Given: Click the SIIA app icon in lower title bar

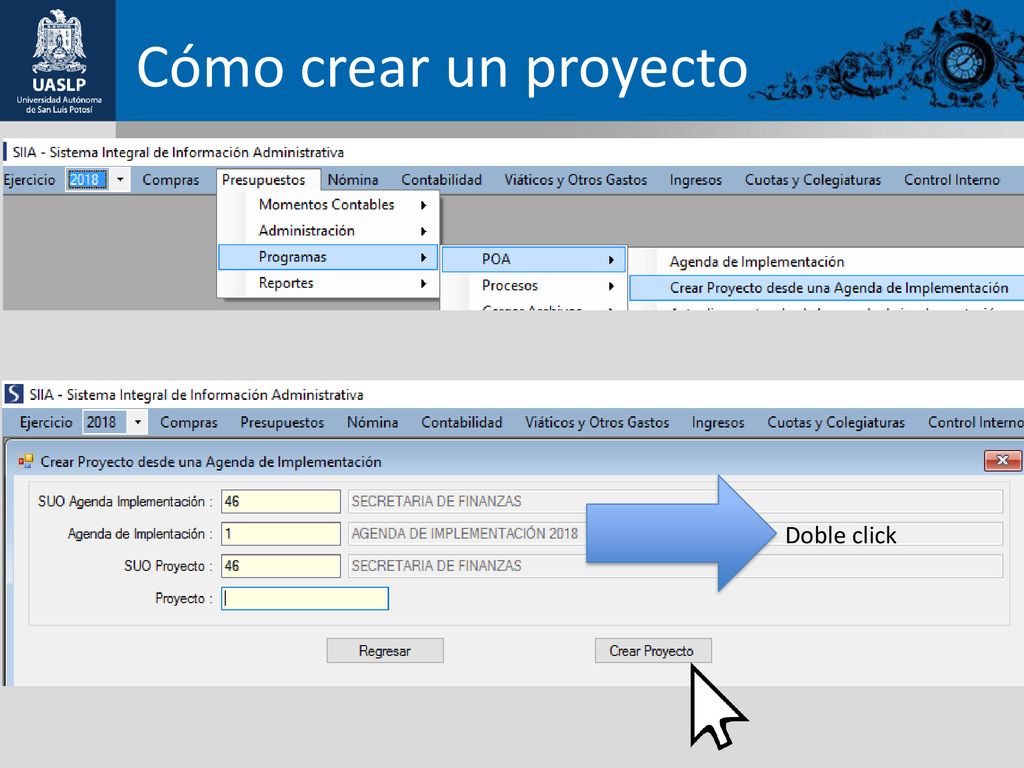Looking at the screenshot, I should 14,394.
